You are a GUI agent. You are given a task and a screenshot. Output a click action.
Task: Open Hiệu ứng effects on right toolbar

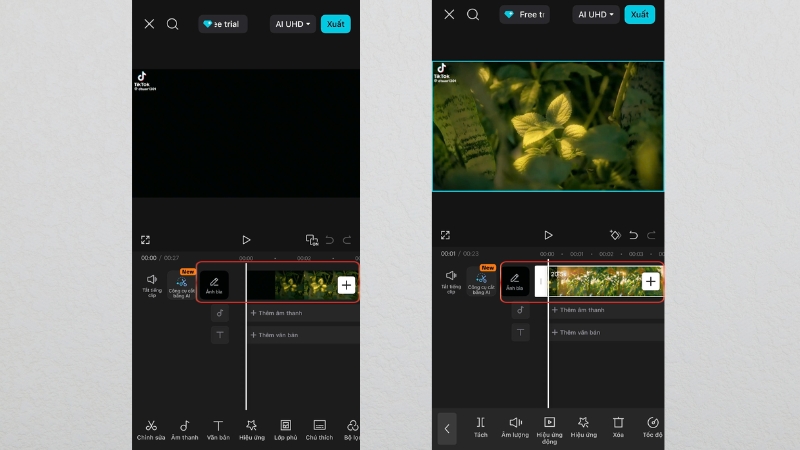coord(584,427)
